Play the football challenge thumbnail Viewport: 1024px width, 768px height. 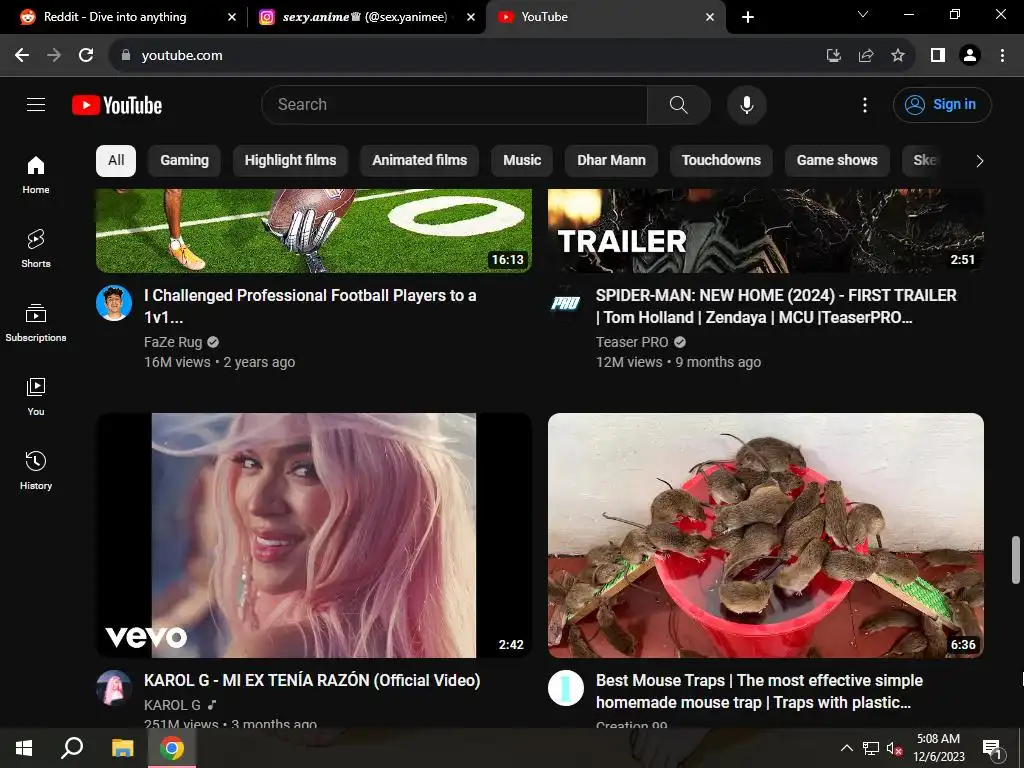314,231
